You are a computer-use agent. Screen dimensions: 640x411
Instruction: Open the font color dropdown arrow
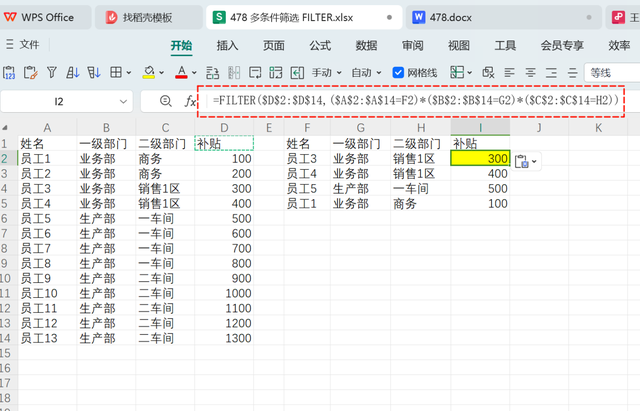tap(194, 73)
